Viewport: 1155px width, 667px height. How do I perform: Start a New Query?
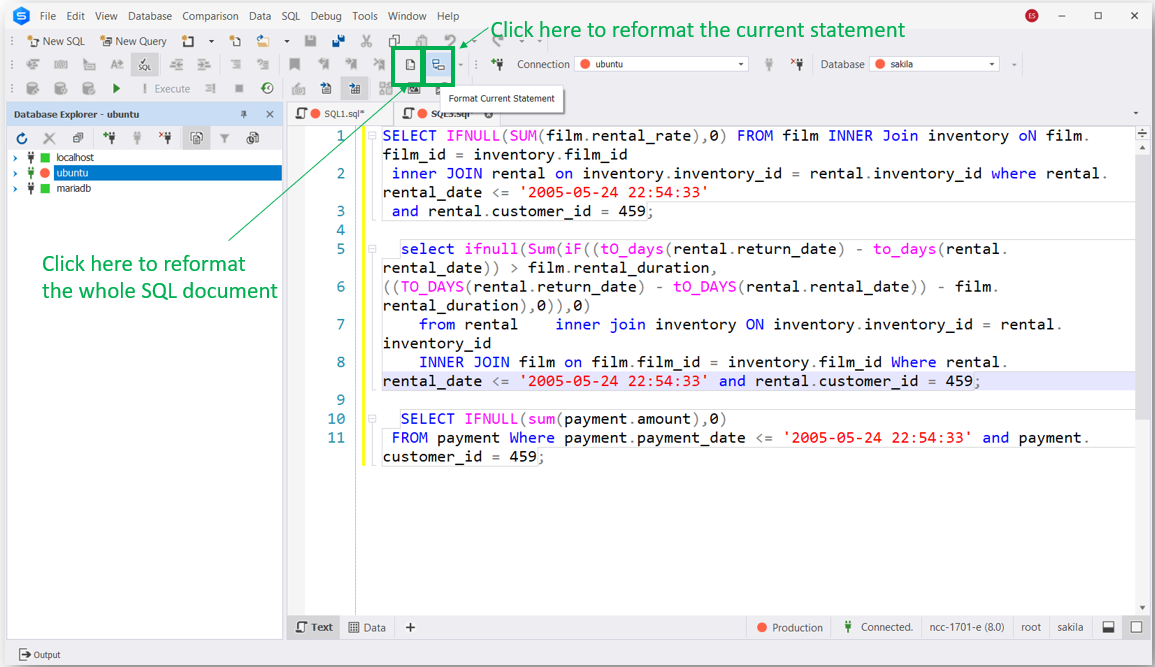pos(133,40)
